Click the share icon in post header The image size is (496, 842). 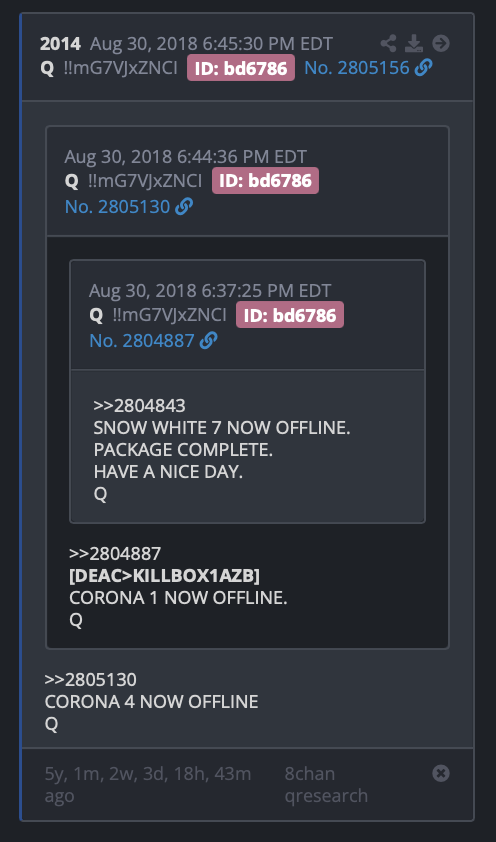click(389, 43)
